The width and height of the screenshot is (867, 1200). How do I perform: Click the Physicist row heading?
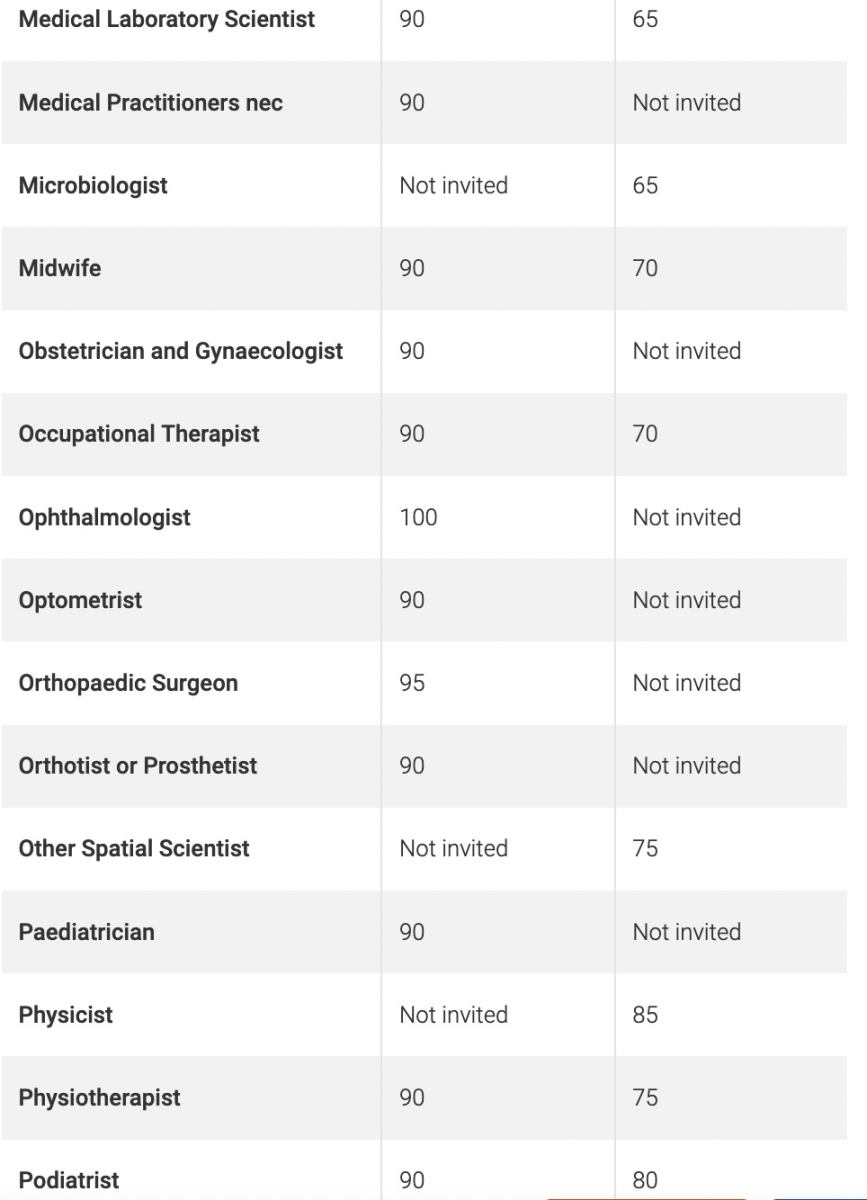66,1015
